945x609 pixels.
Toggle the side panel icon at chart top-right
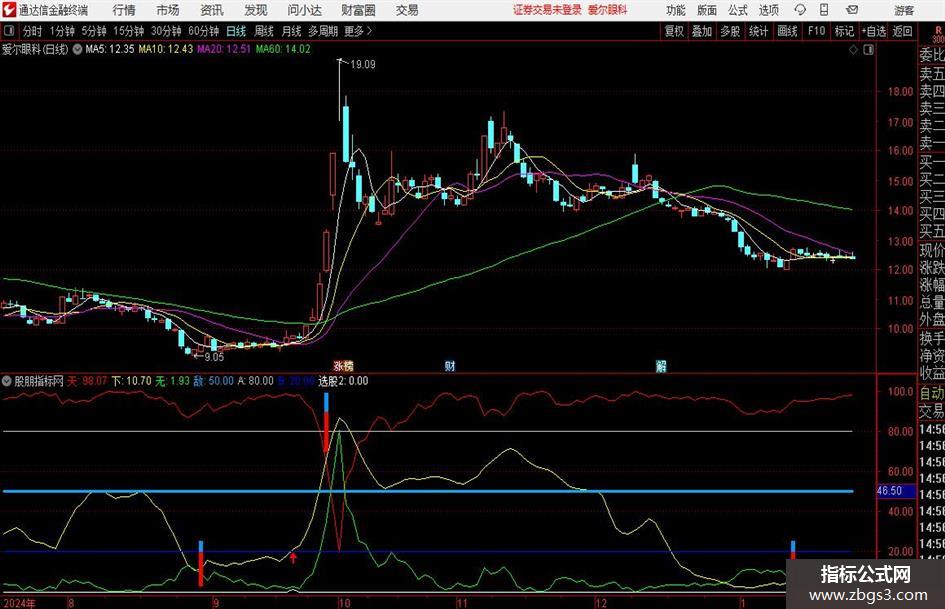(x=868, y=50)
